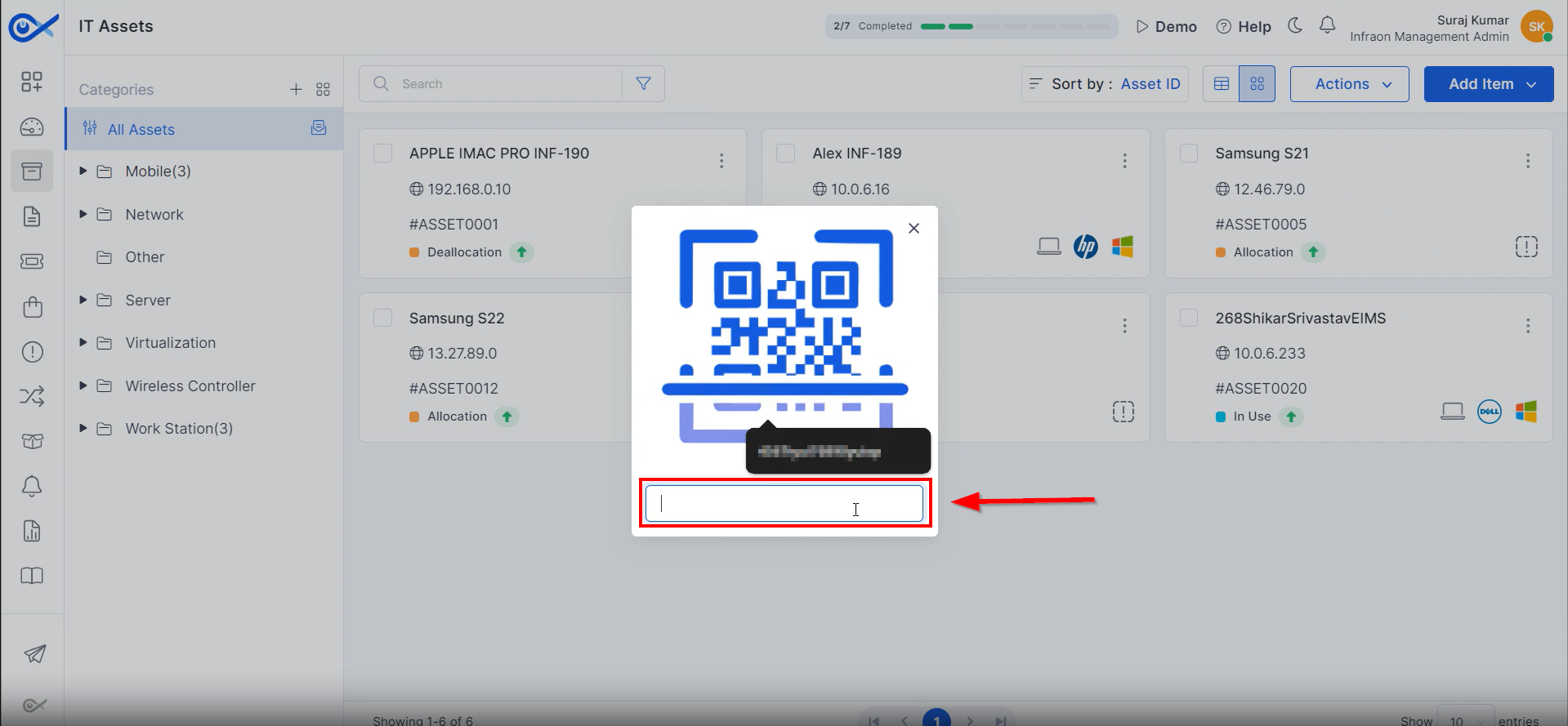Select the APPLE IMAC PRO INF-190 checkbox
Screen dimensions: 1568x726
click(x=382, y=154)
